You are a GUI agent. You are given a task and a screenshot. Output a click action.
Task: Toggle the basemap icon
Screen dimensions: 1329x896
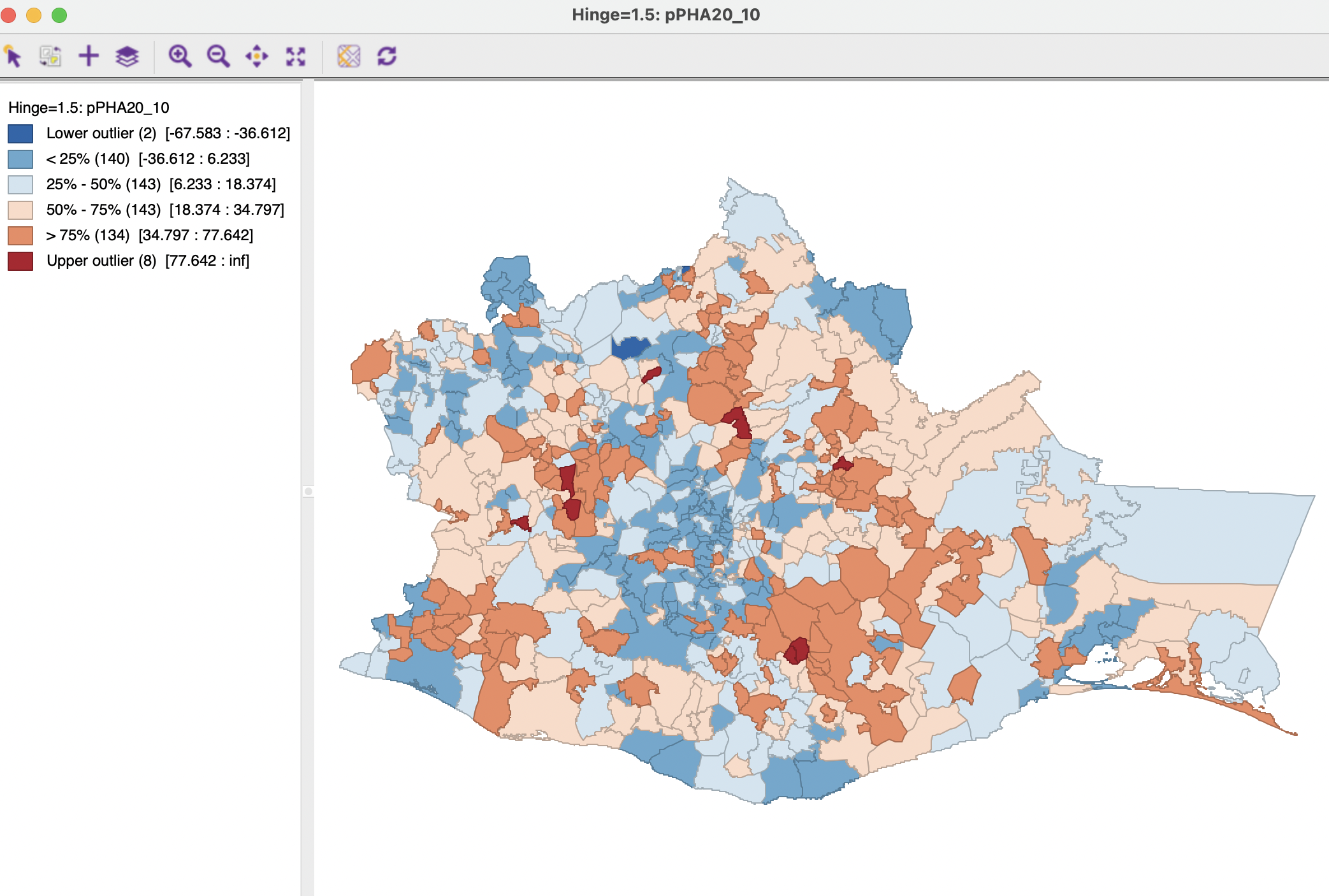point(349,56)
